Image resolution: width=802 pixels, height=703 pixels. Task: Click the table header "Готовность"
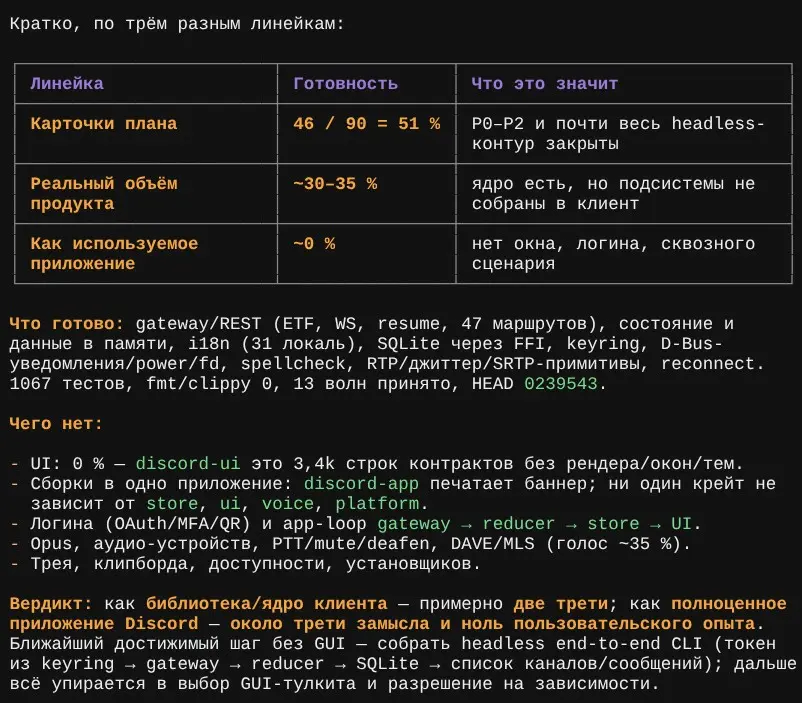click(x=345, y=83)
